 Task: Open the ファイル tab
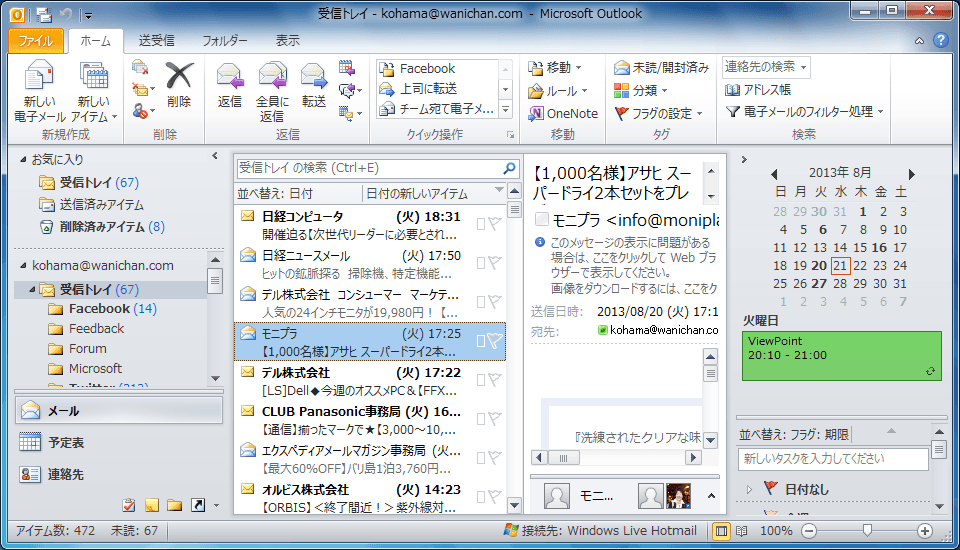tap(36, 41)
